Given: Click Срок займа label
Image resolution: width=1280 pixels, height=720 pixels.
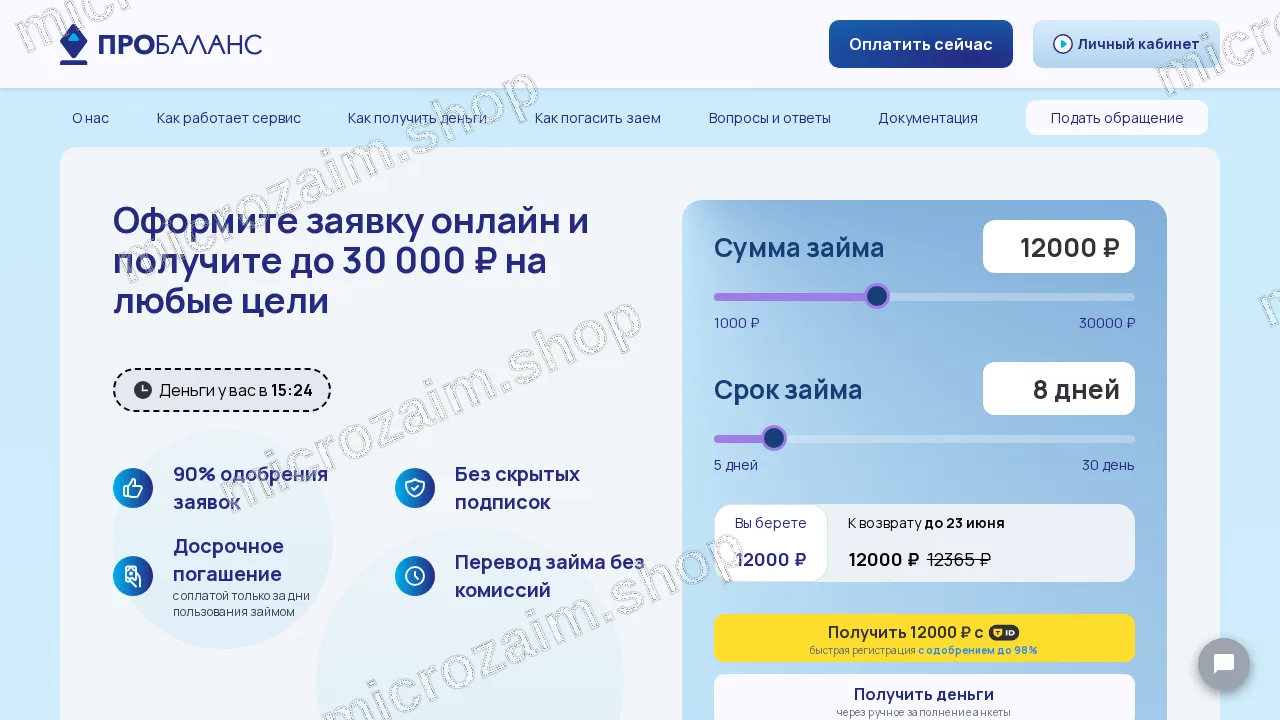Looking at the screenshot, I should coord(788,389).
